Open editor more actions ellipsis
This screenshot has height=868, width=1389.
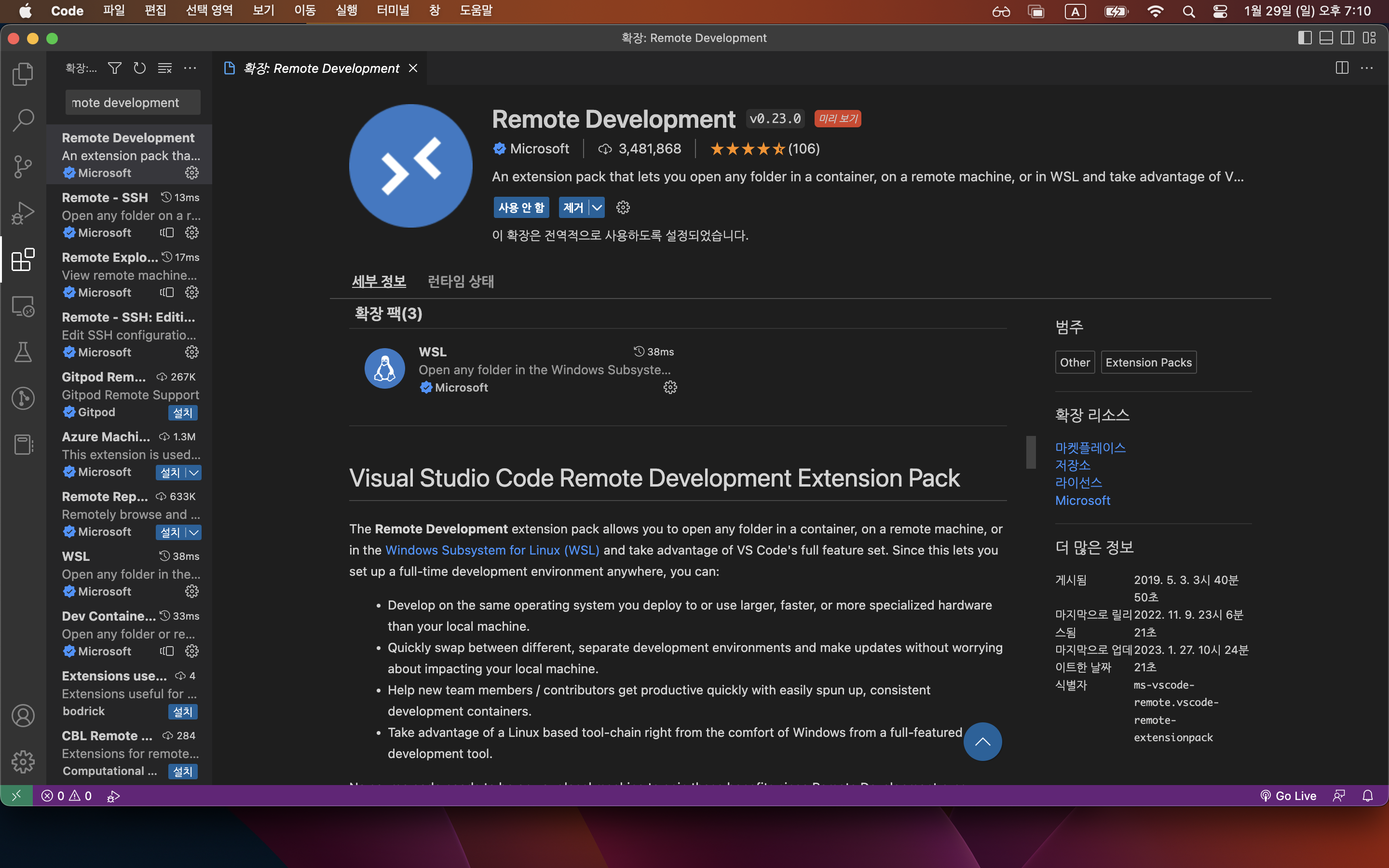[x=1367, y=68]
